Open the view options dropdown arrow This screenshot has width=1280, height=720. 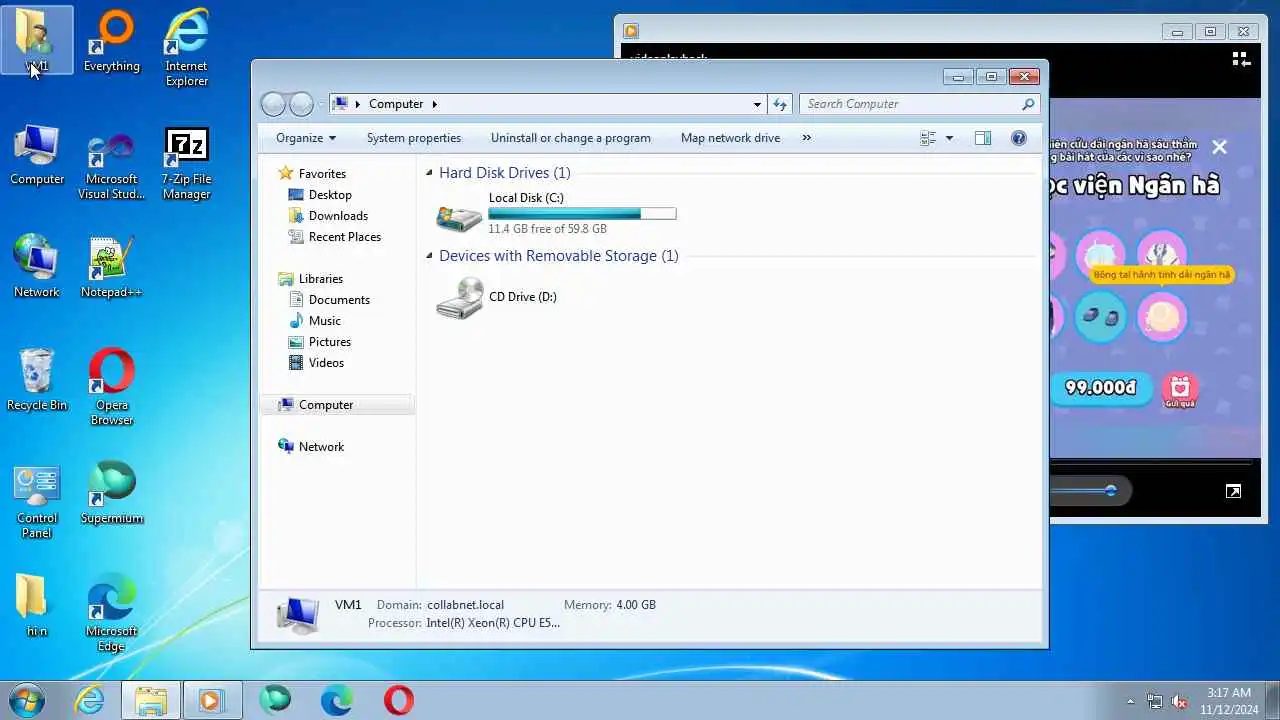(949, 138)
